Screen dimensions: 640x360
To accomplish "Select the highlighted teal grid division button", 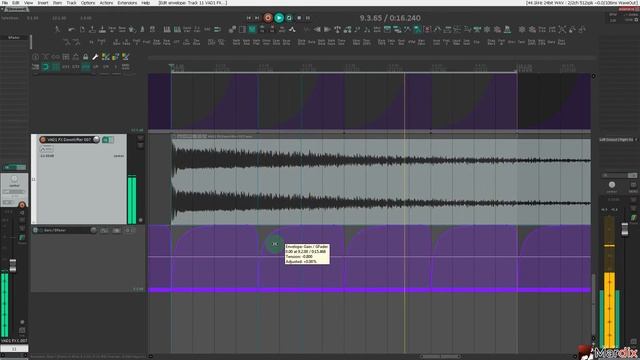I will pos(85,67).
